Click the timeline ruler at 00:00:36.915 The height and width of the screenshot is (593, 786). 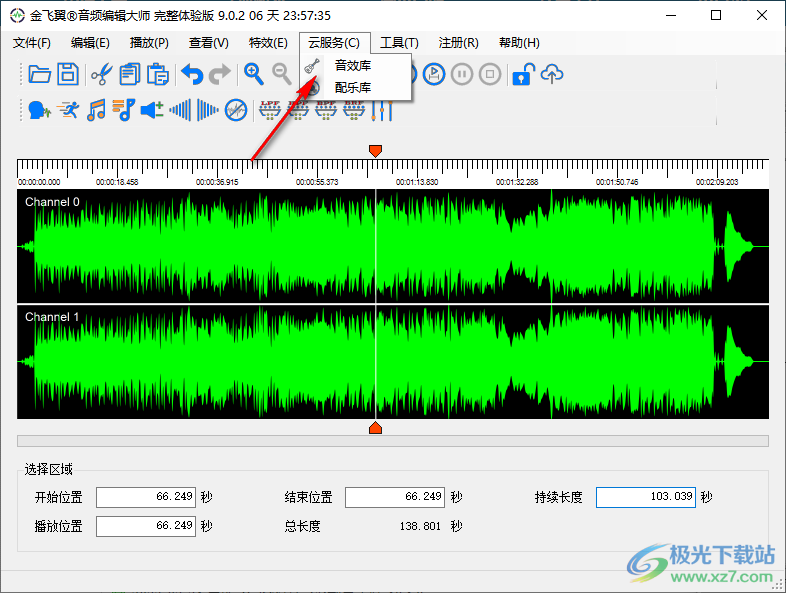pyautogui.click(x=217, y=182)
